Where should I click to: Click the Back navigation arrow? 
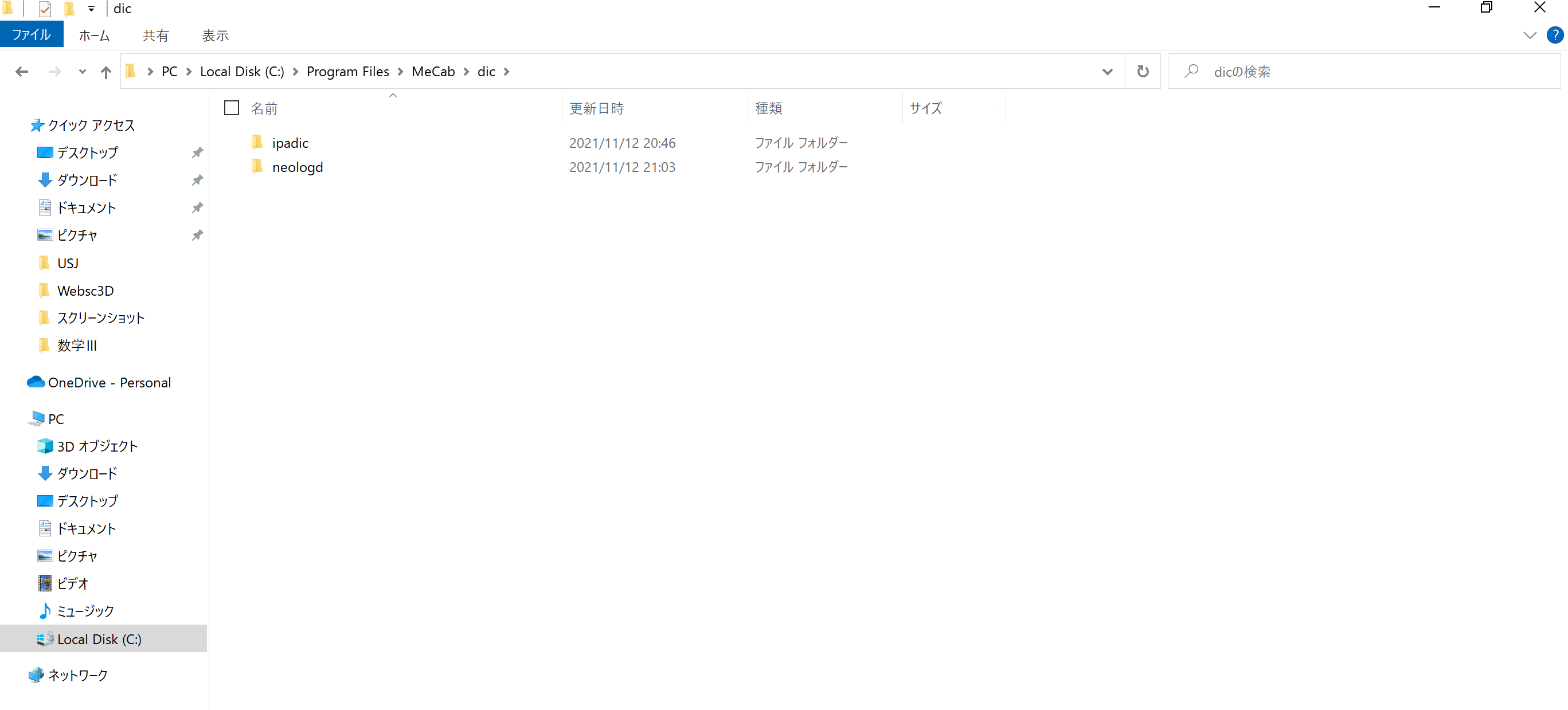click(22, 72)
